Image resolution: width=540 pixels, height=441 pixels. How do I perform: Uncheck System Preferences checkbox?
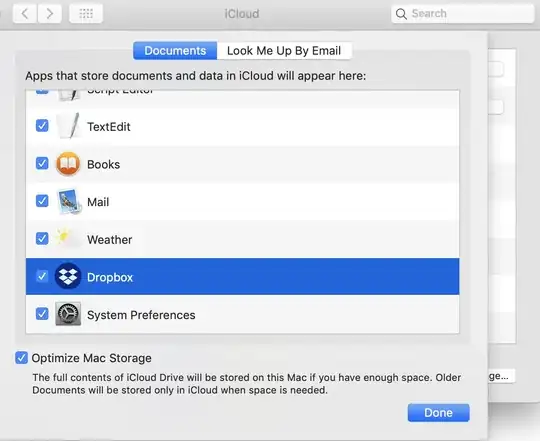(42, 314)
